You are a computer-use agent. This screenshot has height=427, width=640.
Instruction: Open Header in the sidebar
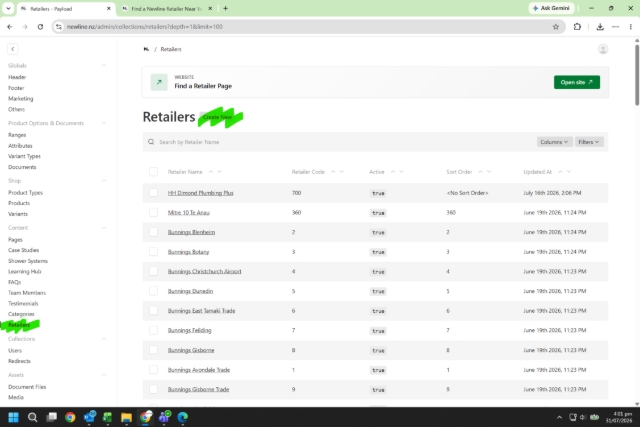[x=17, y=77]
